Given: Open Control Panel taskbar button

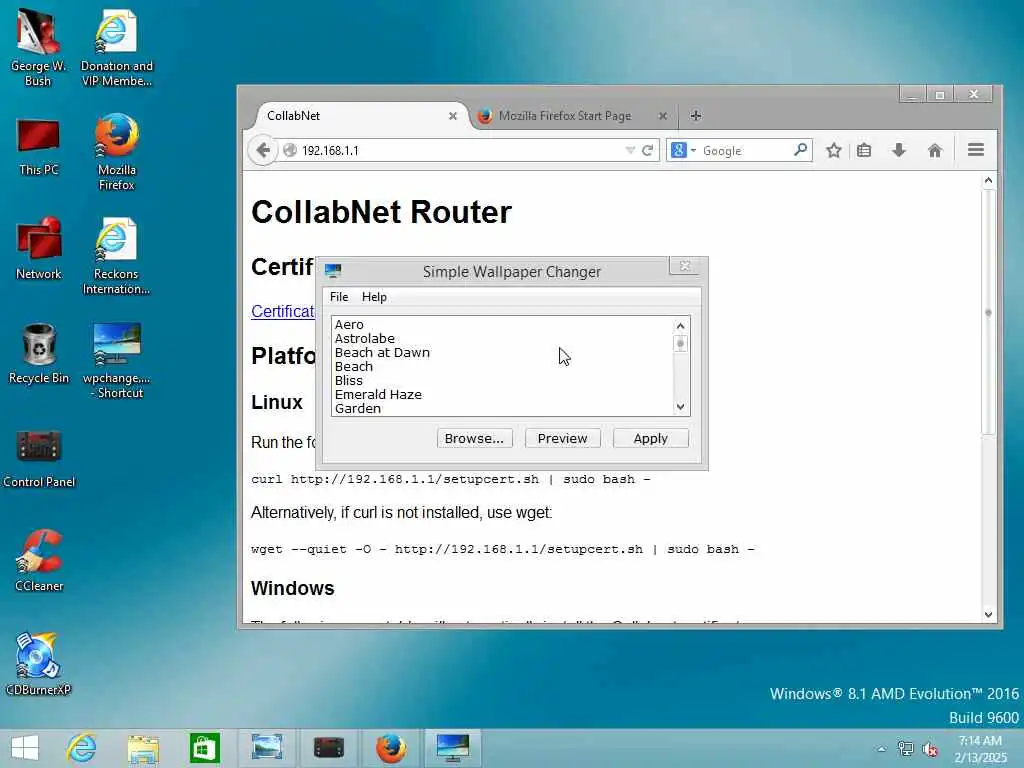Looking at the screenshot, I should tap(328, 748).
